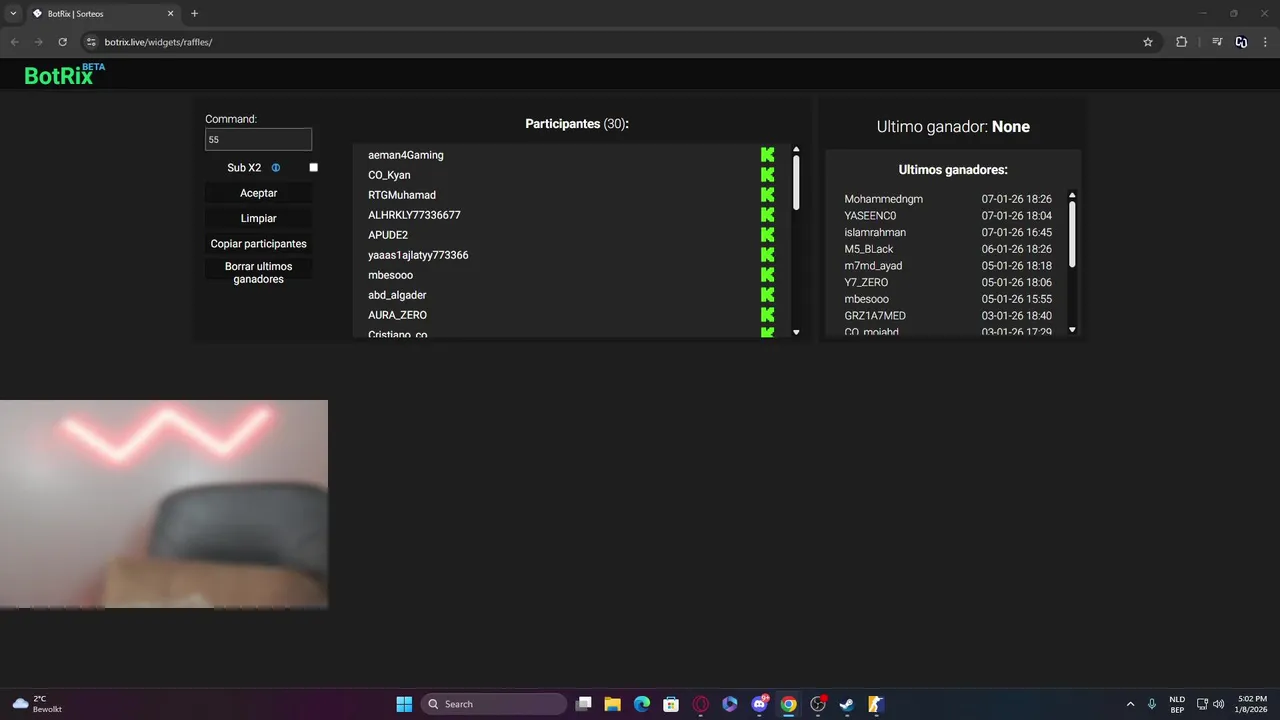Select the BotRix | Sorteos tab
The width and height of the screenshot is (1280, 720).
[103, 14]
